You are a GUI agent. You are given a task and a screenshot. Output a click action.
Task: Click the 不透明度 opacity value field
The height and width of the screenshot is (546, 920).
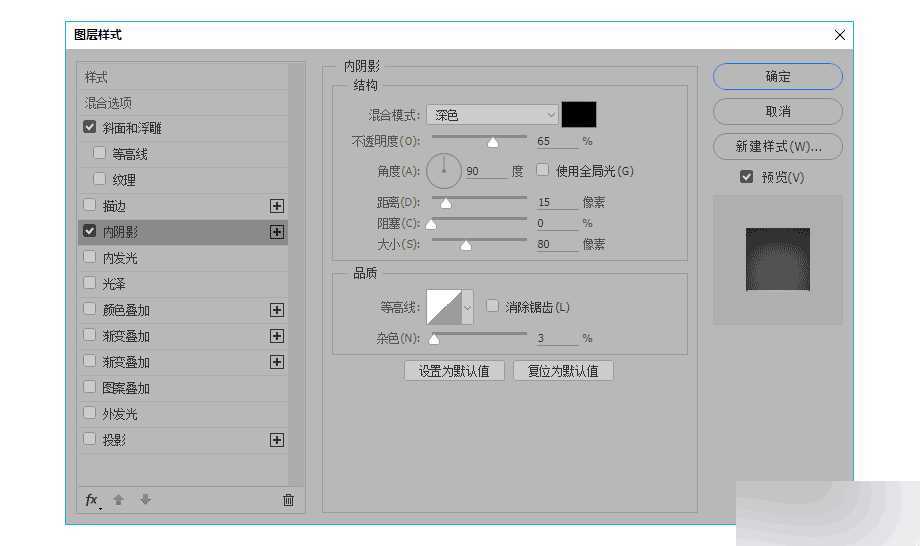tap(556, 142)
